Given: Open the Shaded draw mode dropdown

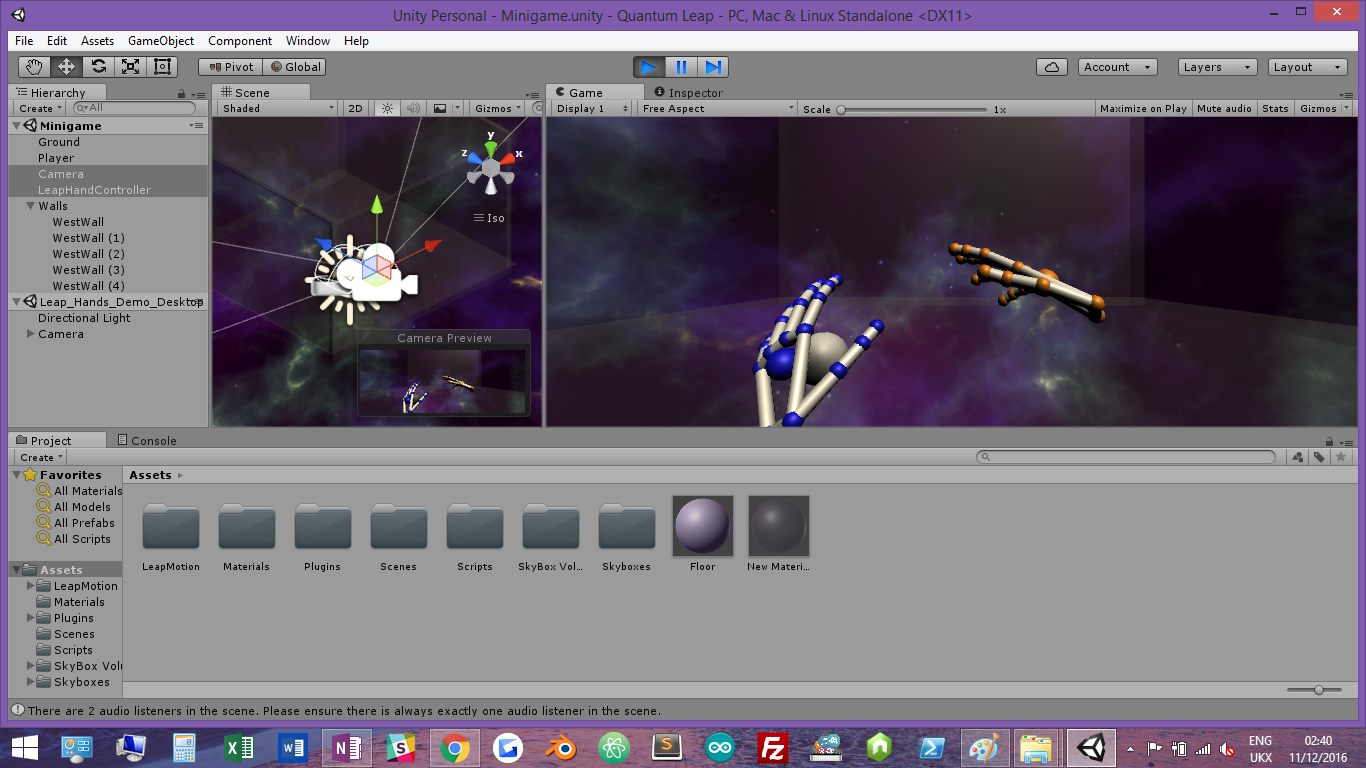Looking at the screenshot, I should click(278, 108).
